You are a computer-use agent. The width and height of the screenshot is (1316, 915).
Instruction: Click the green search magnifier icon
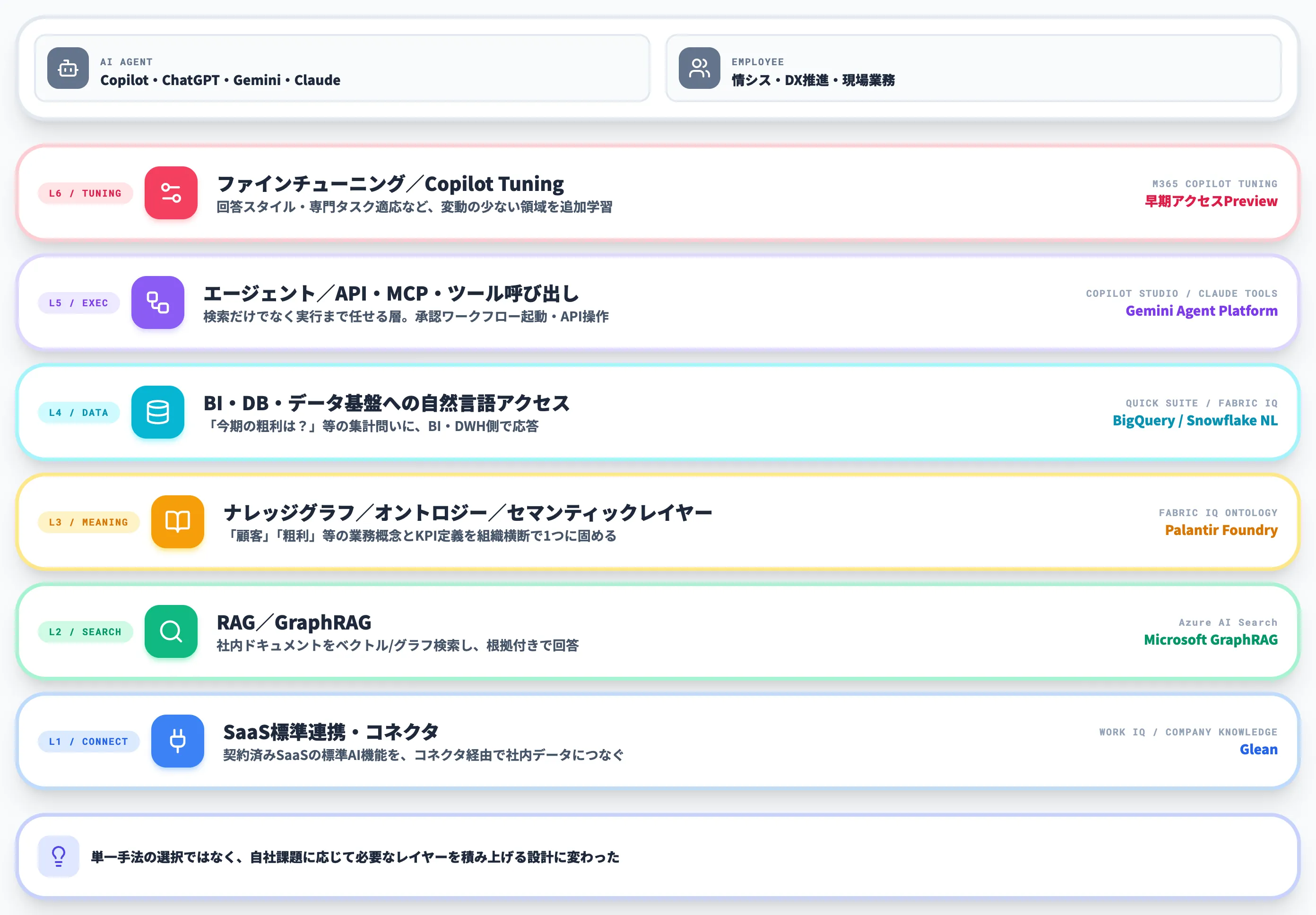[x=171, y=631]
